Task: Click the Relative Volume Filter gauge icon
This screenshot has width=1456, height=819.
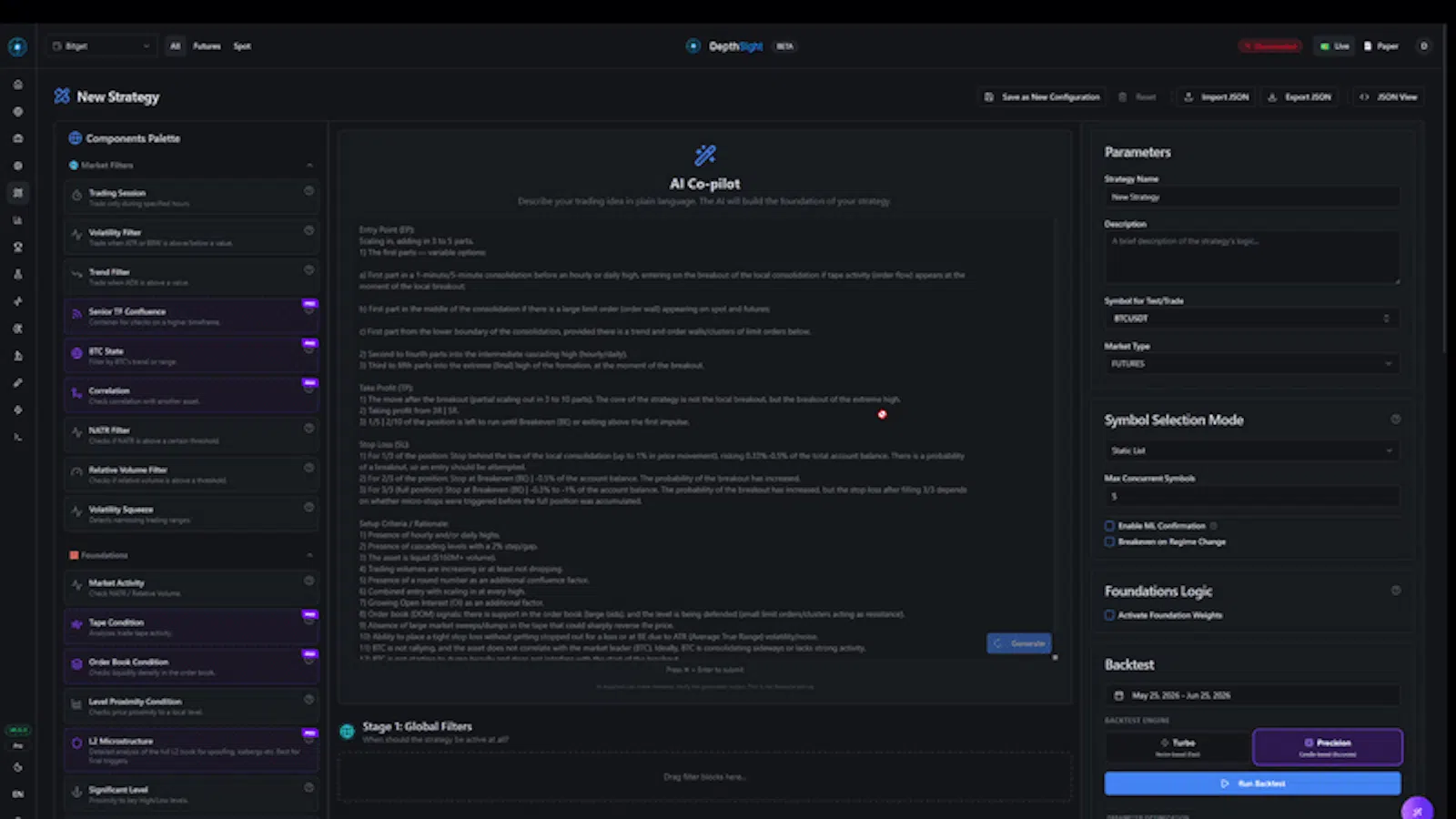Action: click(76, 472)
